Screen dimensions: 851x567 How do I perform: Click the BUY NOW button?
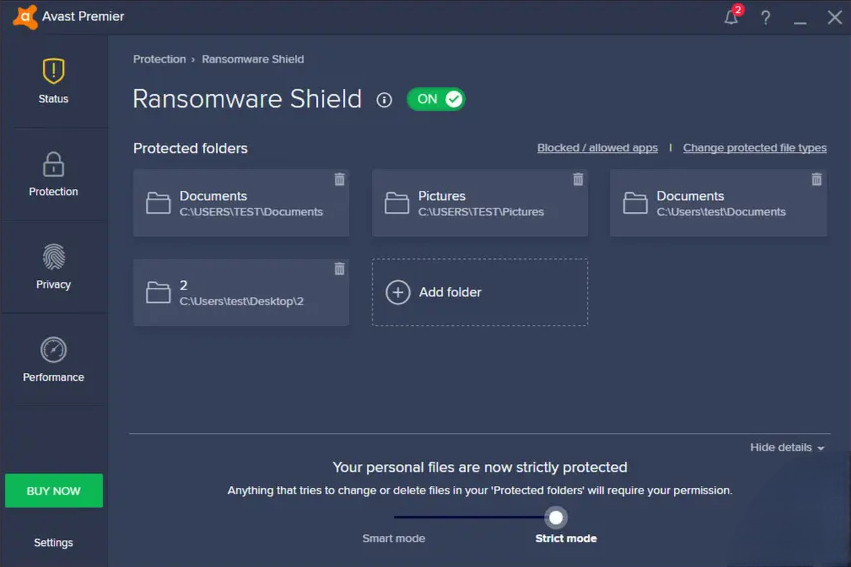tap(54, 490)
